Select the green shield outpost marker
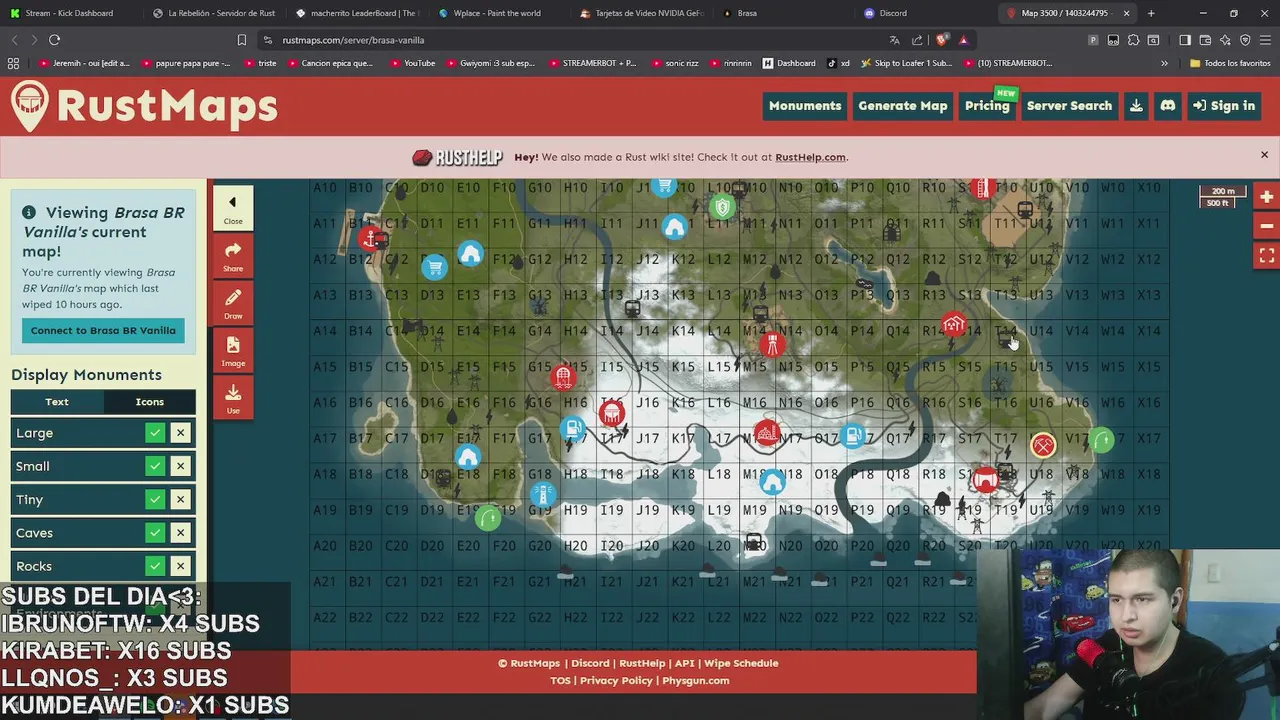The height and width of the screenshot is (720, 1280). pyautogui.click(x=723, y=207)
